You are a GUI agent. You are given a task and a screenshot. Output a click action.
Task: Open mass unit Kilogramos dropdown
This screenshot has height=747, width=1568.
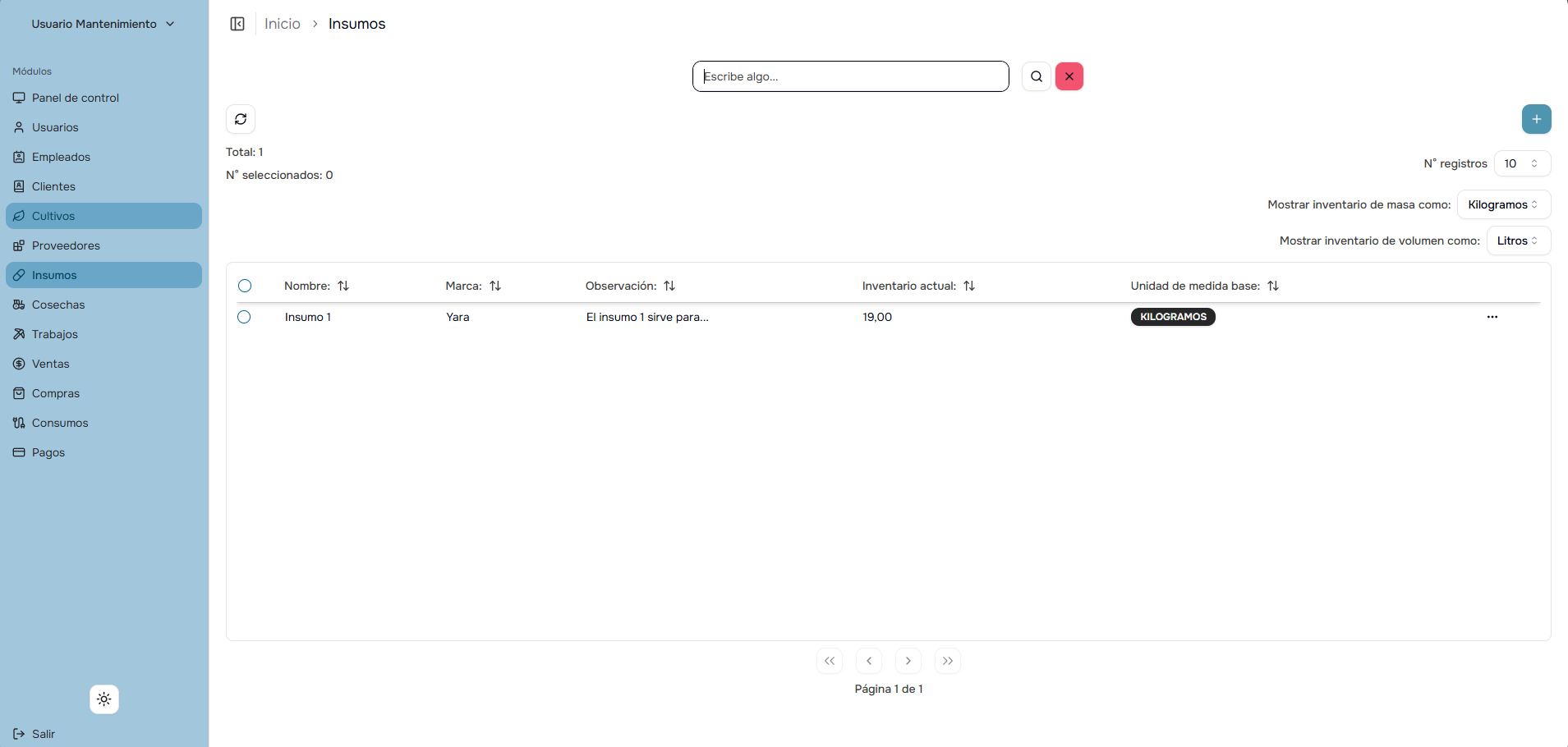[x=1503, y=204]
